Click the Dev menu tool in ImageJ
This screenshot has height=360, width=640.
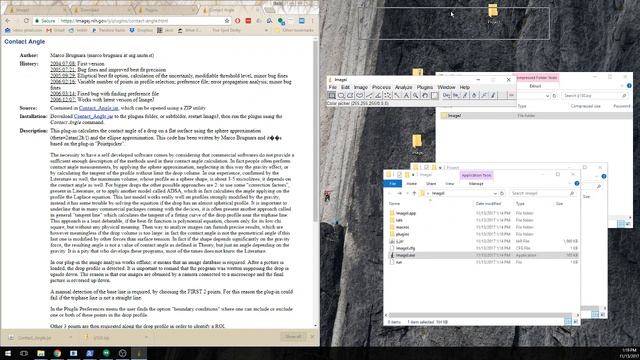(446, 96)
